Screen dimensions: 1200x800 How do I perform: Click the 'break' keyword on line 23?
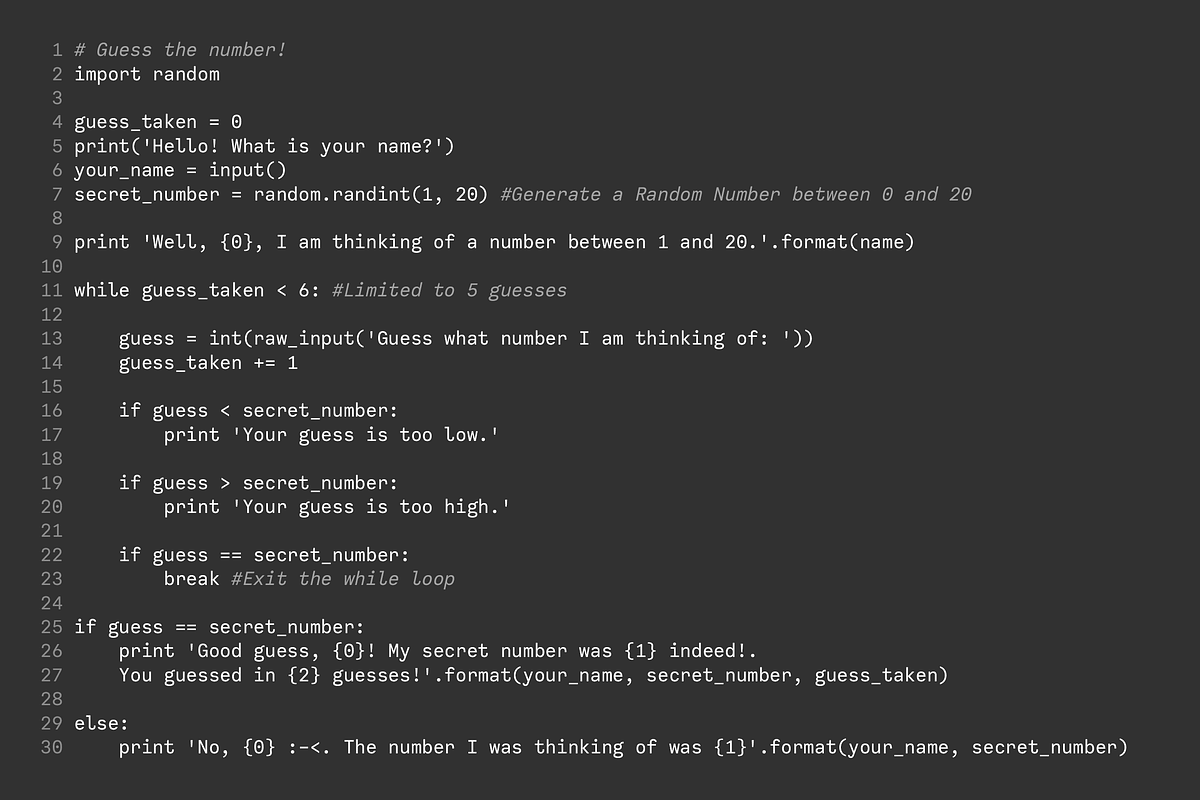[191, 579]
